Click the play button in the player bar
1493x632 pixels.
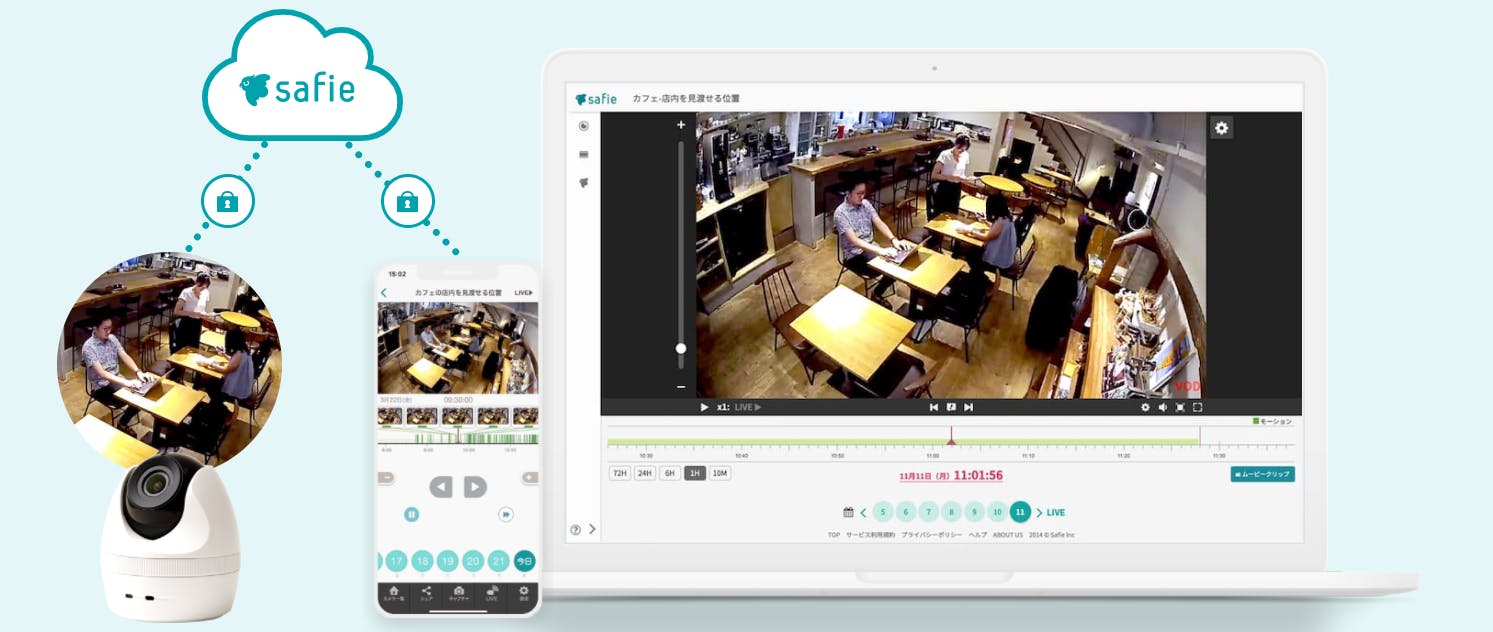[x=704, y=407]
